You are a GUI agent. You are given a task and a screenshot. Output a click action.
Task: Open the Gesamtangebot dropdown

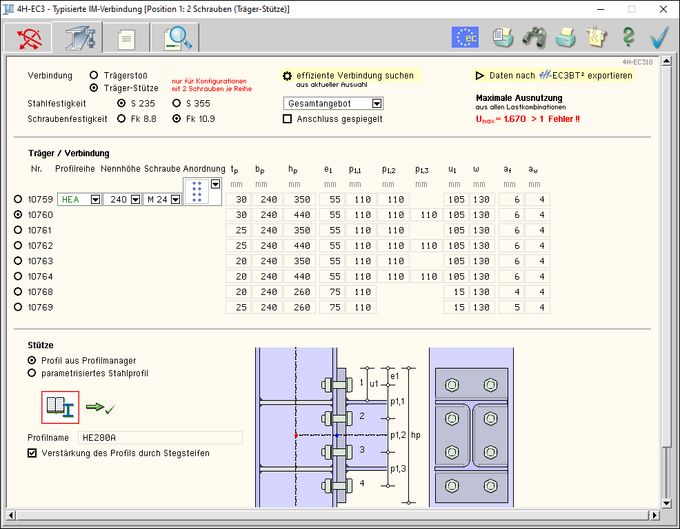click(376, 103)
